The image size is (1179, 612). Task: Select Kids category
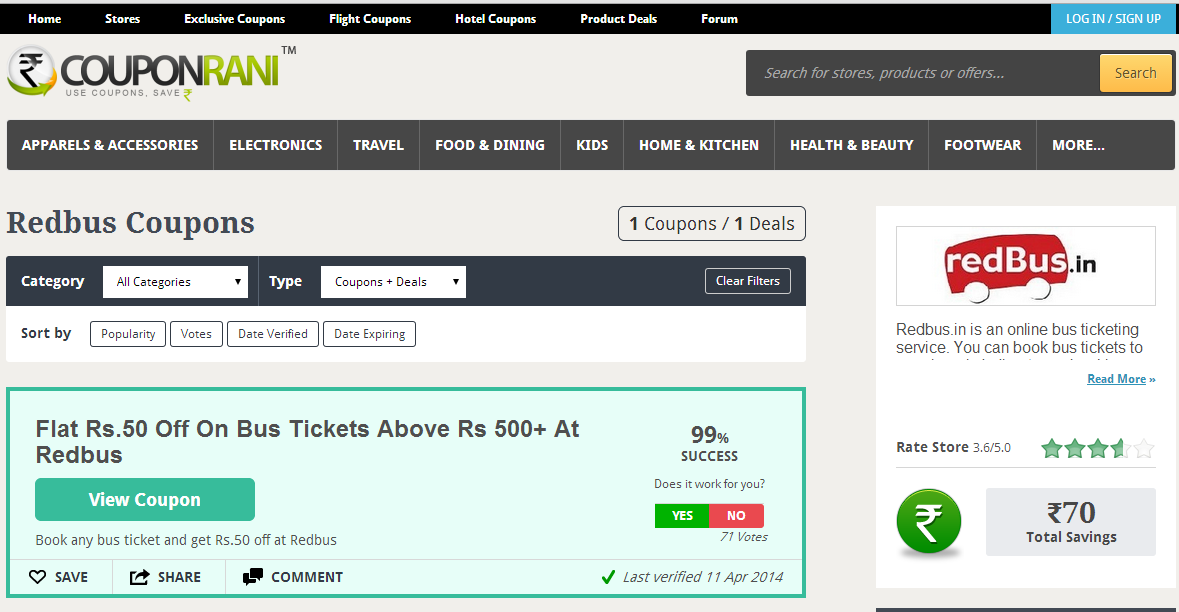pyautogui.click(x=592, y=145)
